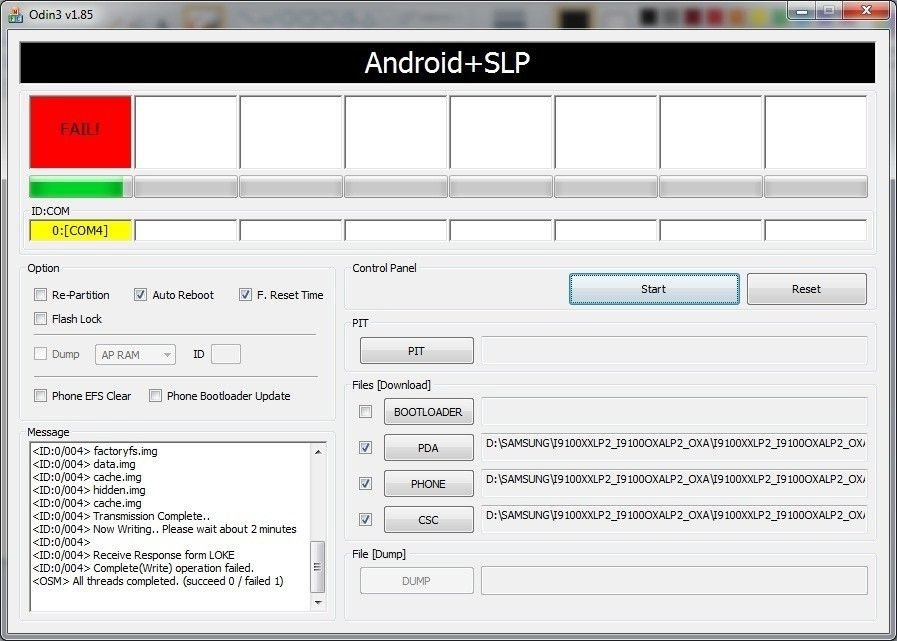Screen dimensions: 897x641
Task: Click the PIT file path field
Action: (x=674, y=350)
